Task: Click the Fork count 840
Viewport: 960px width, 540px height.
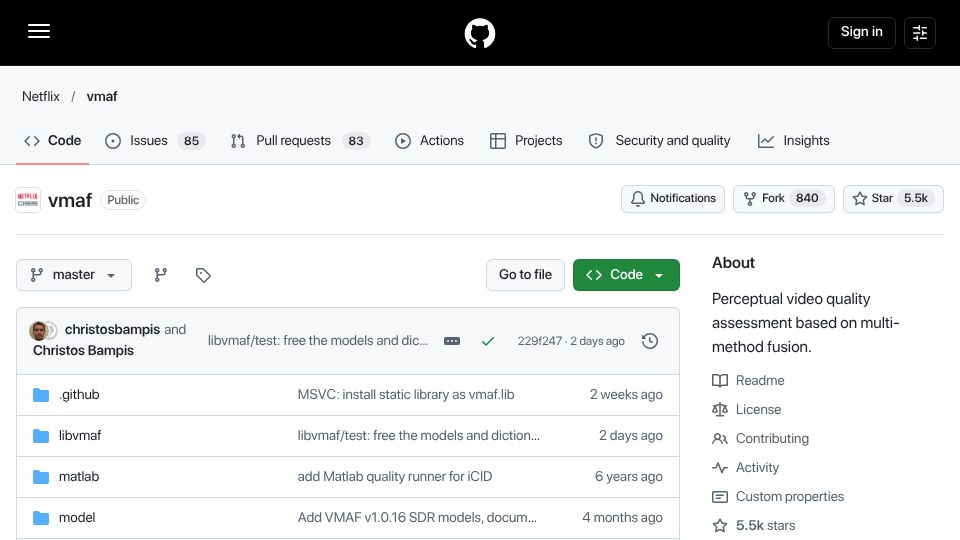Action: tap(807, 198)
